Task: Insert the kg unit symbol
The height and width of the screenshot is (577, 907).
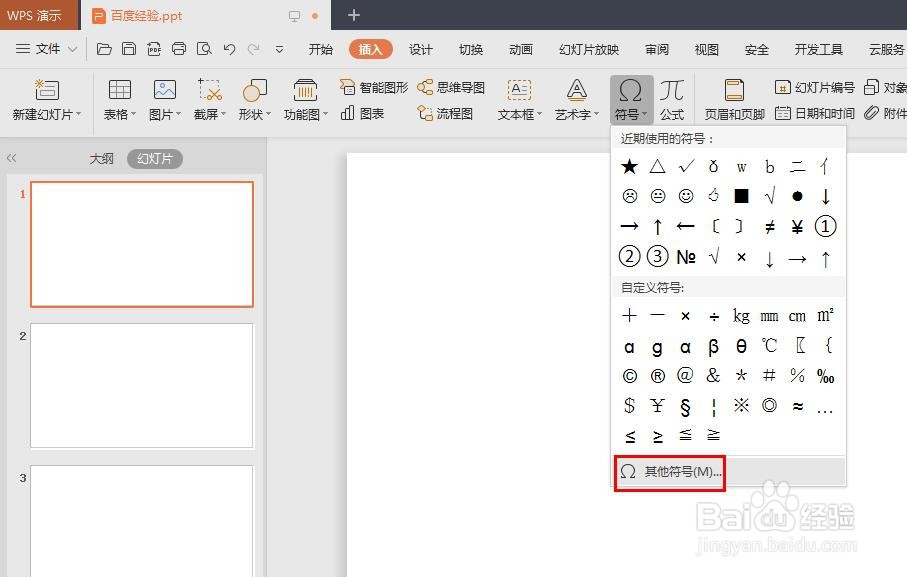Action: (741, 316)
